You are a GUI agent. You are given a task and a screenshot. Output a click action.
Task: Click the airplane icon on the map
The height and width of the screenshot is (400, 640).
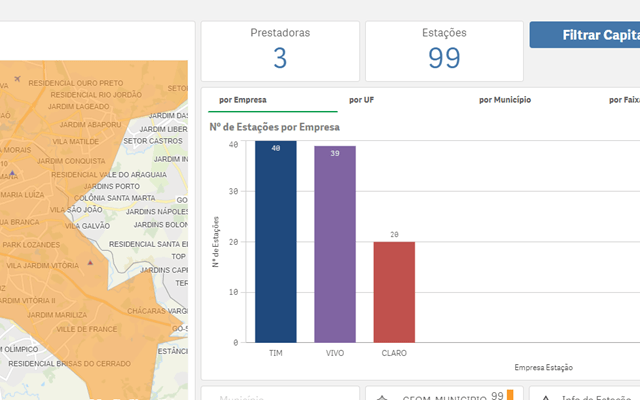coord(17,78)
